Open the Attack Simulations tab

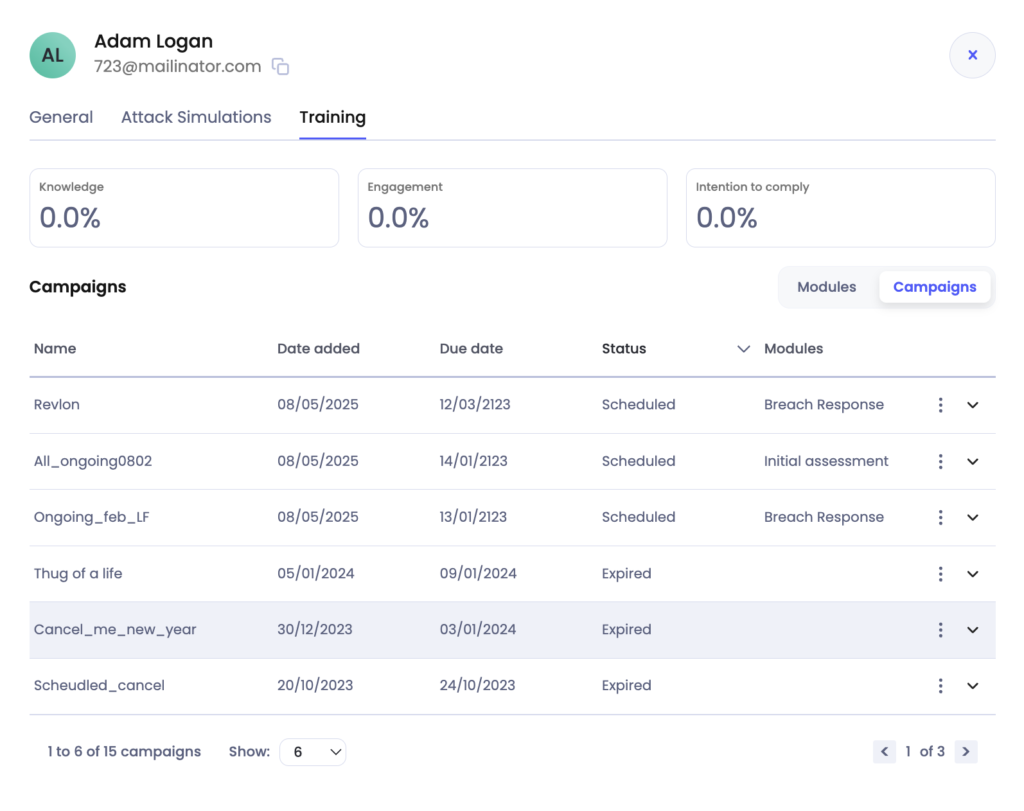[x=196, y=117]
